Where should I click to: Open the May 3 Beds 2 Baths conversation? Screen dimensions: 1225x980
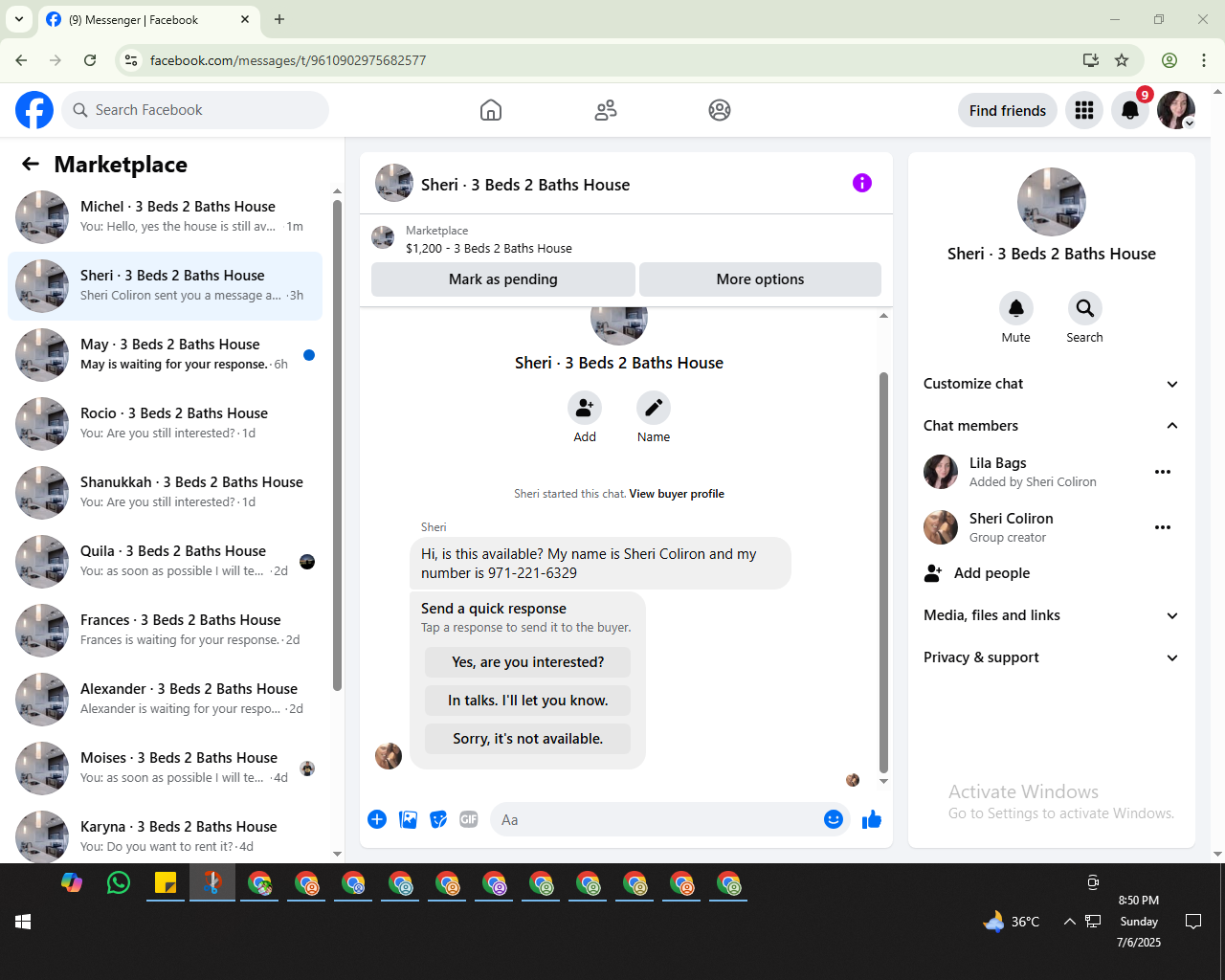coord(165,355)
